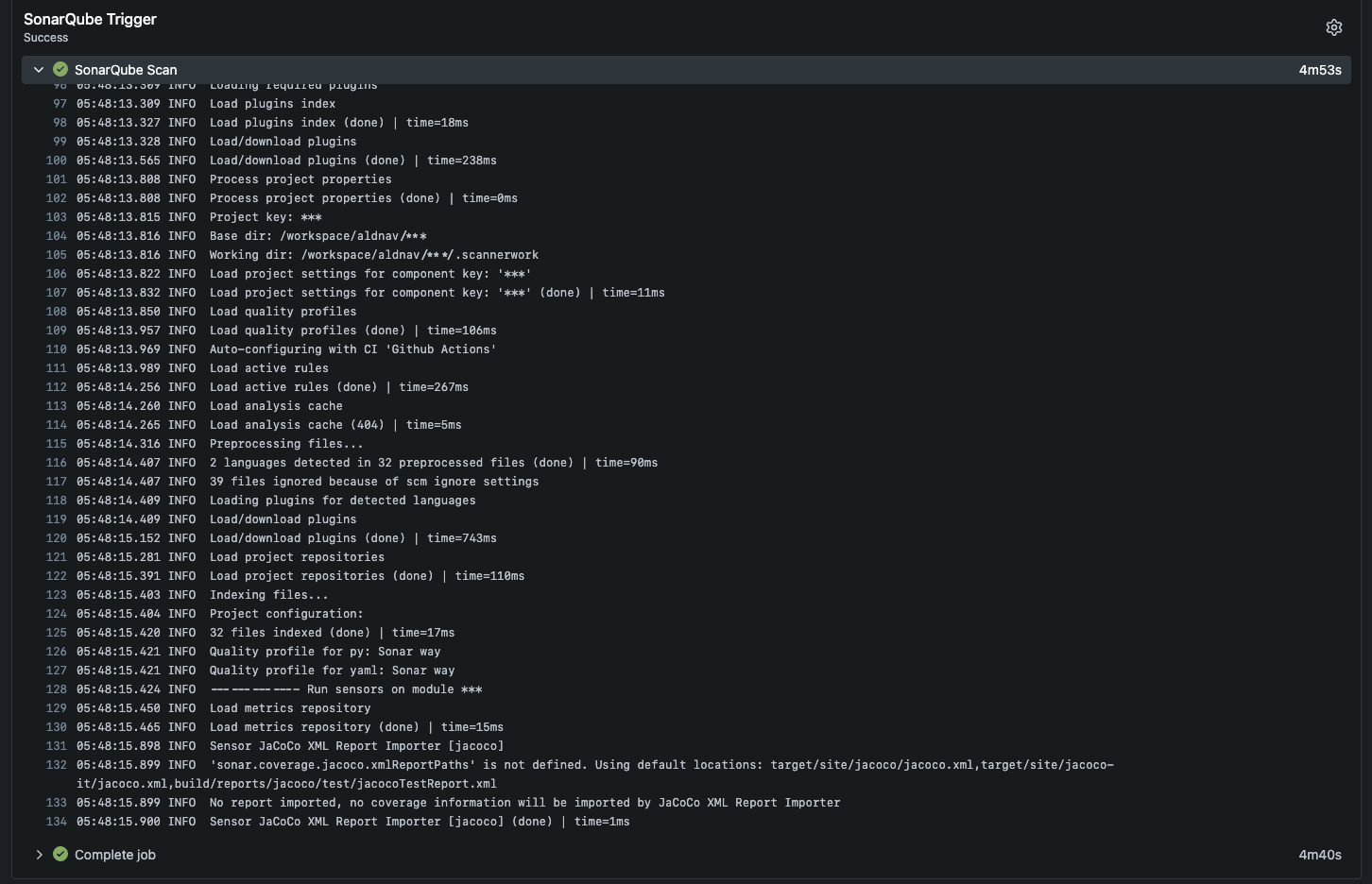Click the Complete job step title
The width and height of the screenshot is (1372, 884).
115,855
